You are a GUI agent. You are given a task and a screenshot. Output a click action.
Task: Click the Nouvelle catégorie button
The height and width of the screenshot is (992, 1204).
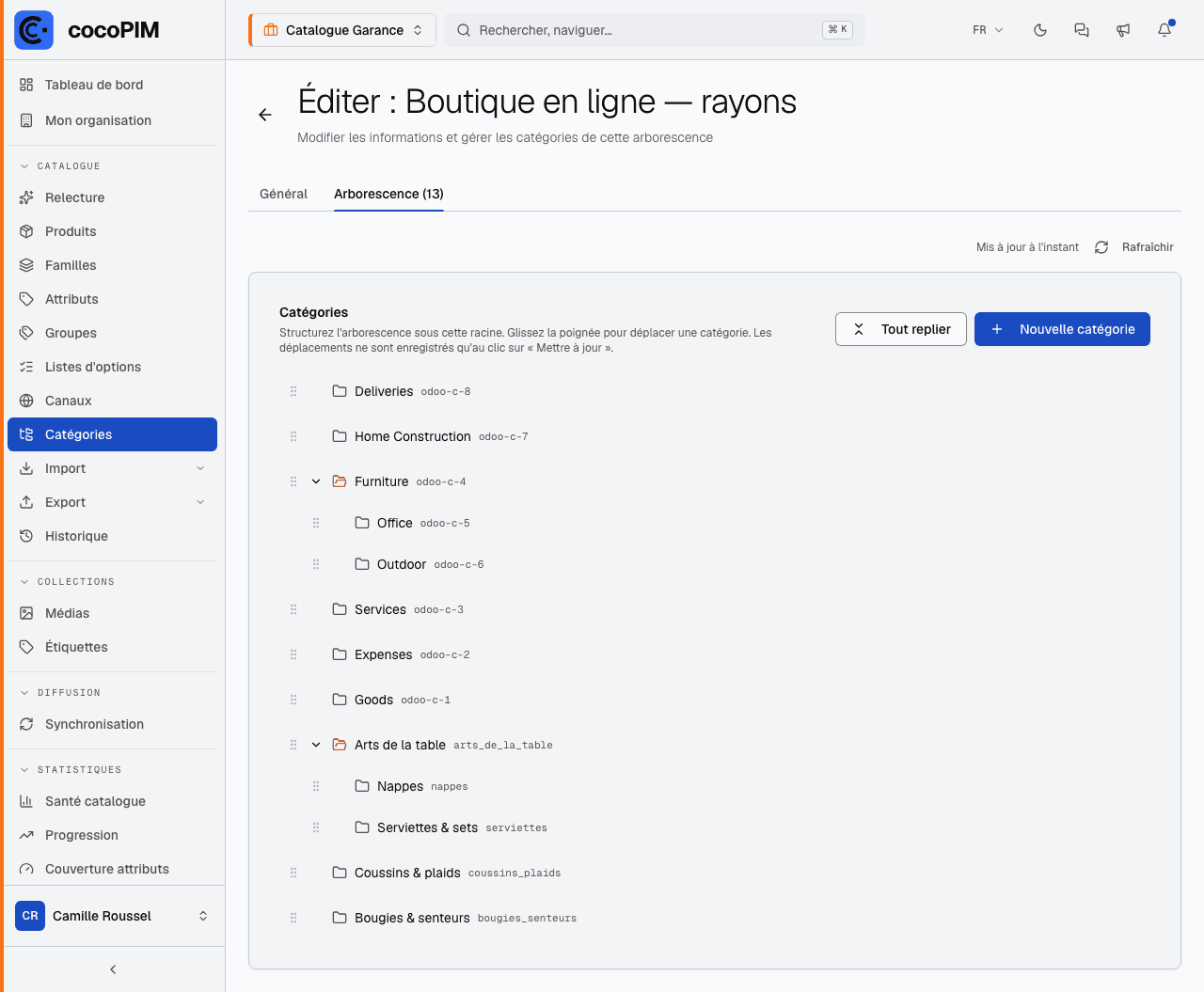(1062, 329)
